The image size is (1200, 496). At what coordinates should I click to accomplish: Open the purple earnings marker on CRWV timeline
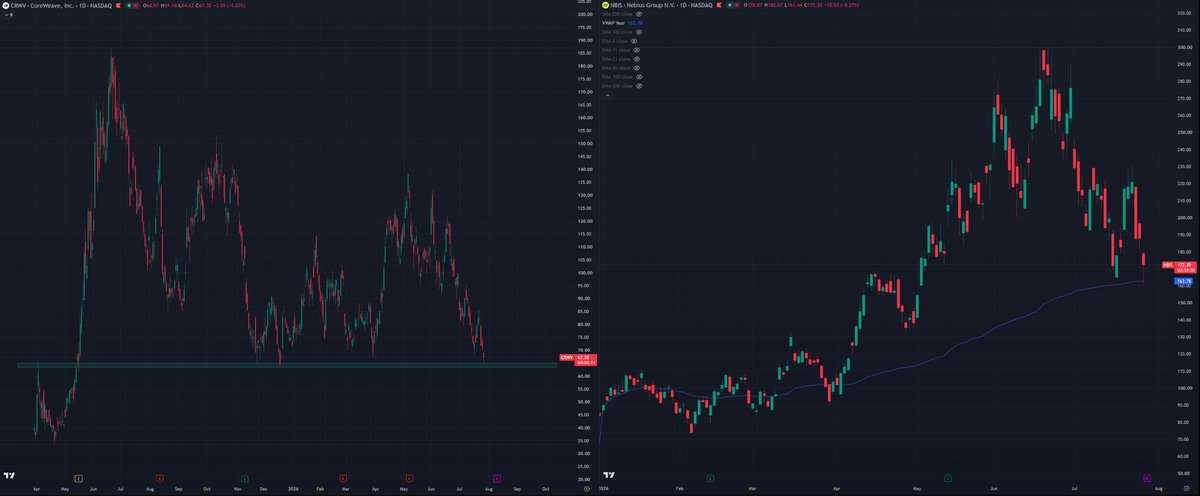tap(497, 479)
